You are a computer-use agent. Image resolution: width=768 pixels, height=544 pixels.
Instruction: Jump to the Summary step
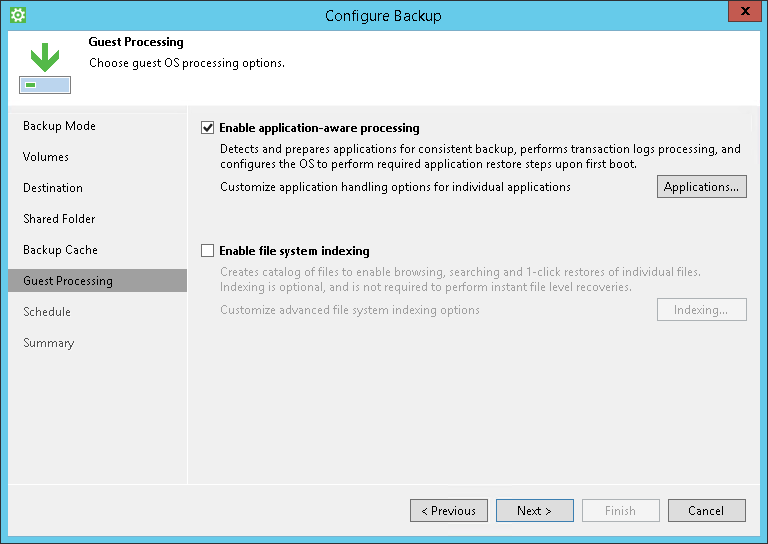click(x=48, y=343)
